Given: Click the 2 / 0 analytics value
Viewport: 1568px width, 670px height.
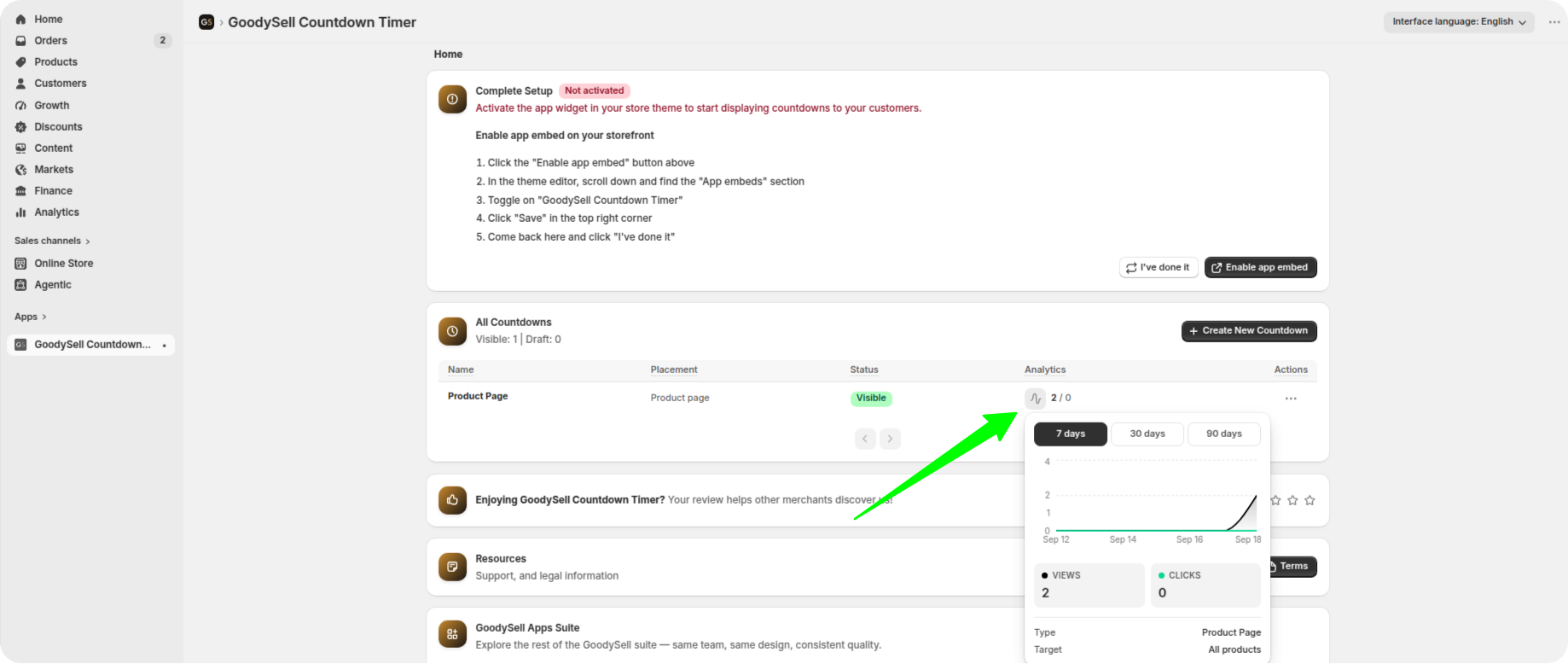Looking at the screenshot, I should 1060,398.
